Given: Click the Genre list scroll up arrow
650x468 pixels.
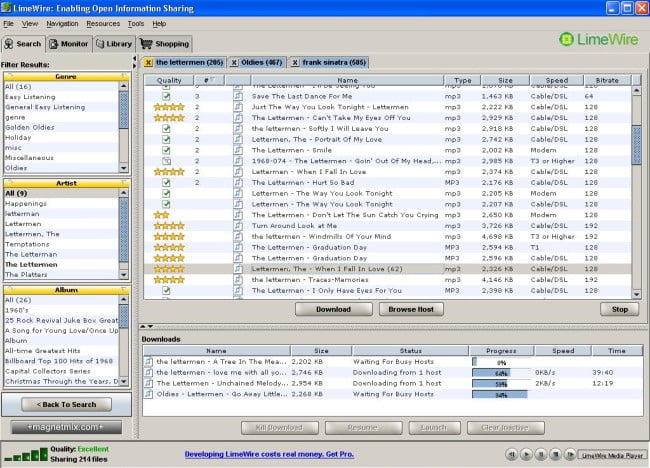Looking at the screenshot, I should click(x=124, y=86).
